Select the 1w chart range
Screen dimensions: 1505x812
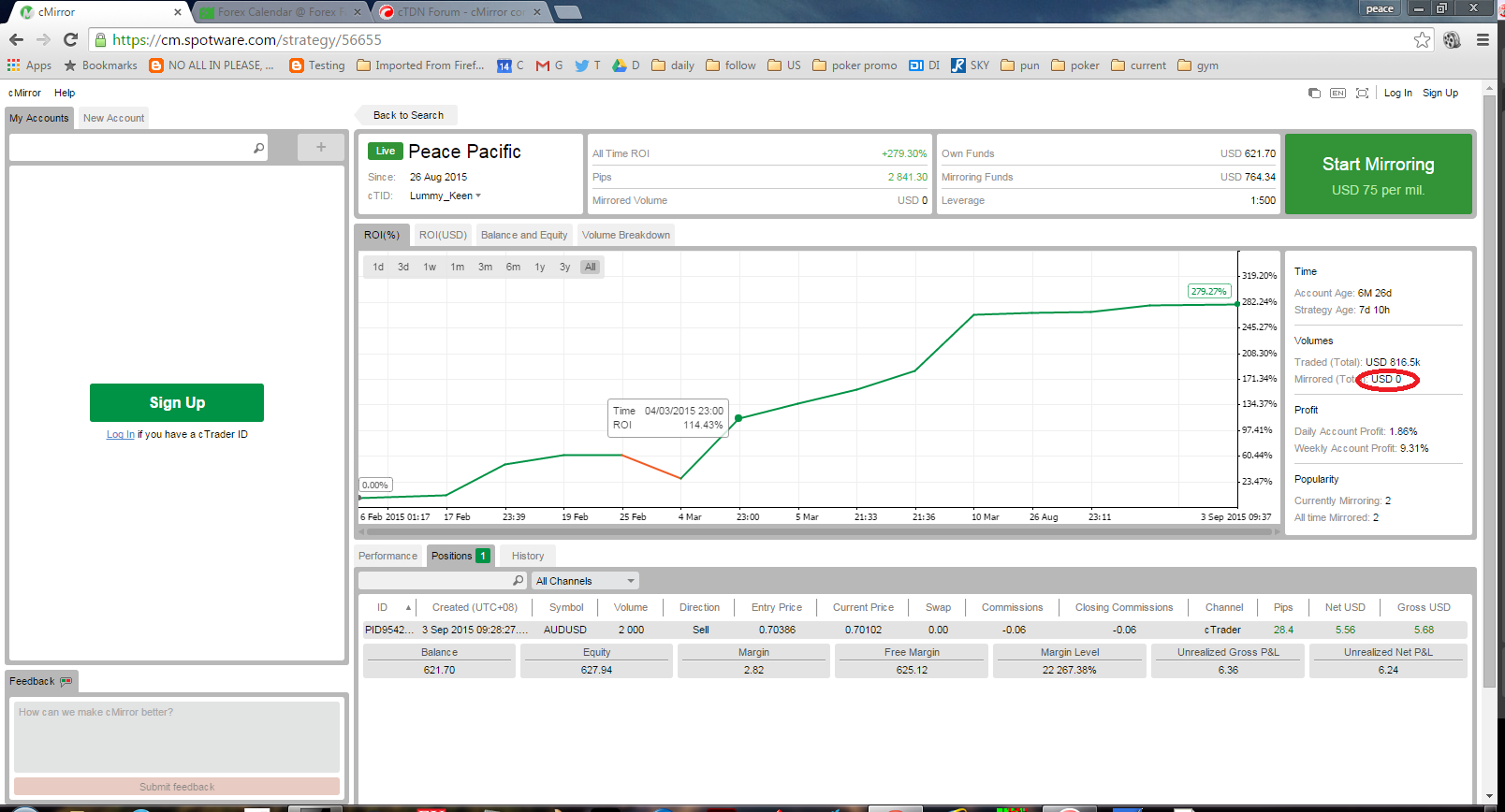pos(430,267)
